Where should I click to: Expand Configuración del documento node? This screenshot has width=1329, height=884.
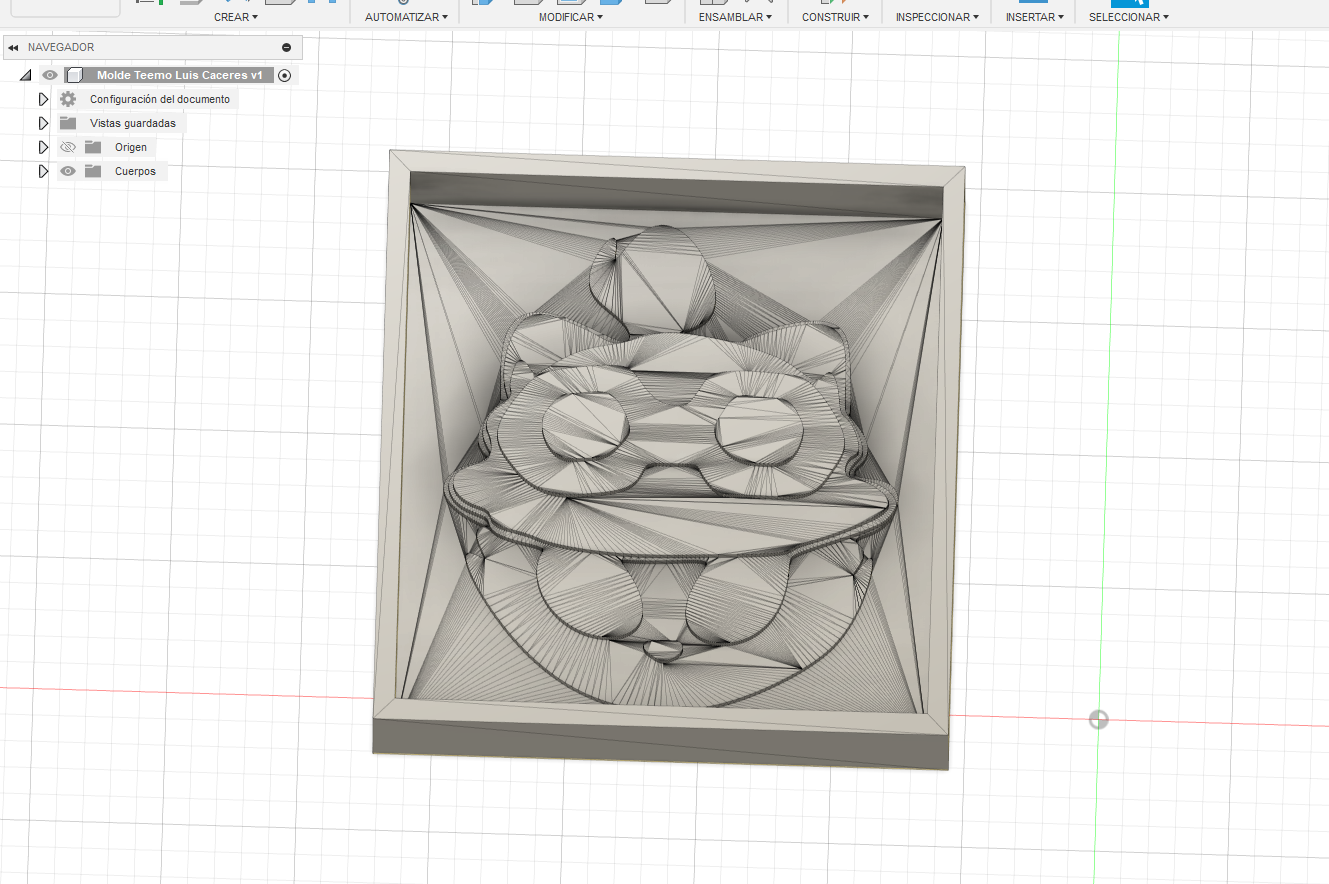pos(43,99)
